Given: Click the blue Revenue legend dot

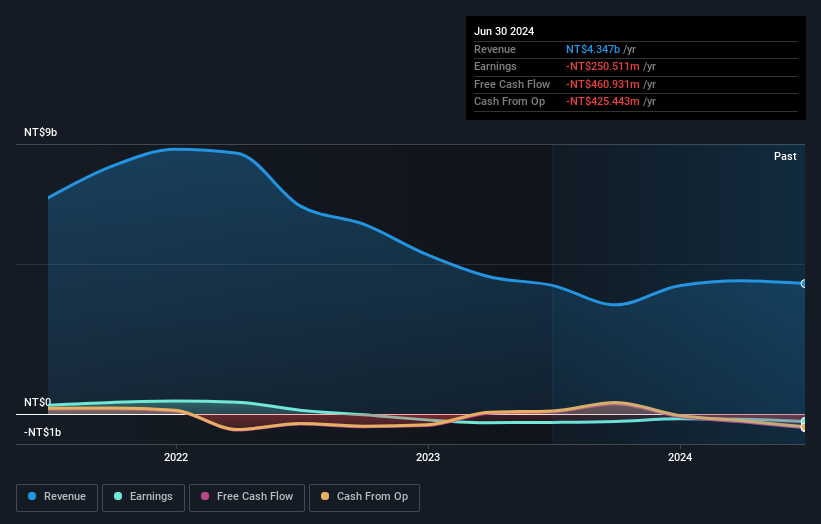Looking at the screenshot, I should (x=32, y=496).
